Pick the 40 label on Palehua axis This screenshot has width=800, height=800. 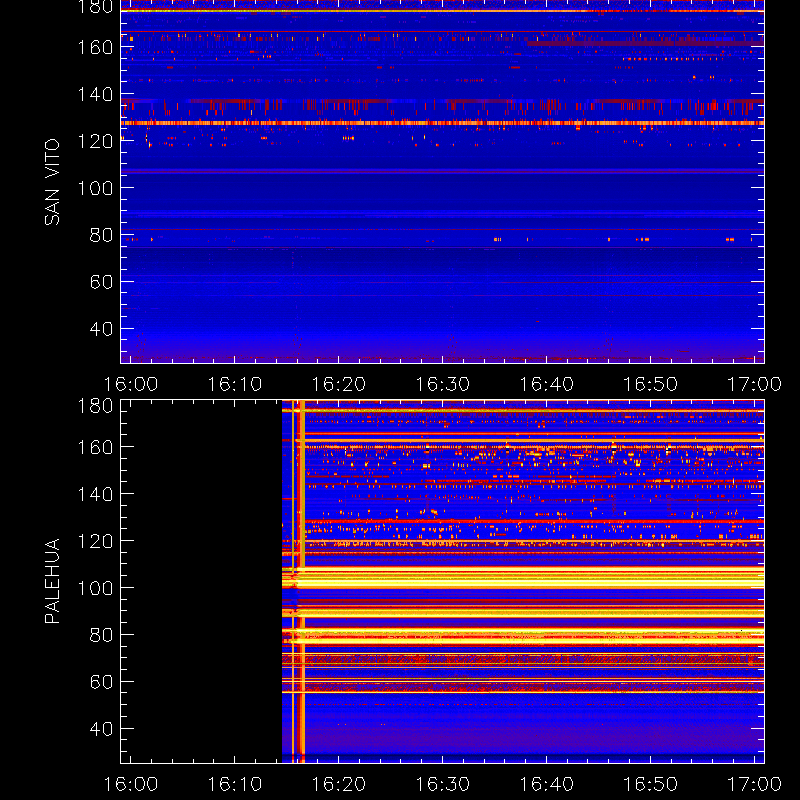pyautogui.click(x=101, y=729)
